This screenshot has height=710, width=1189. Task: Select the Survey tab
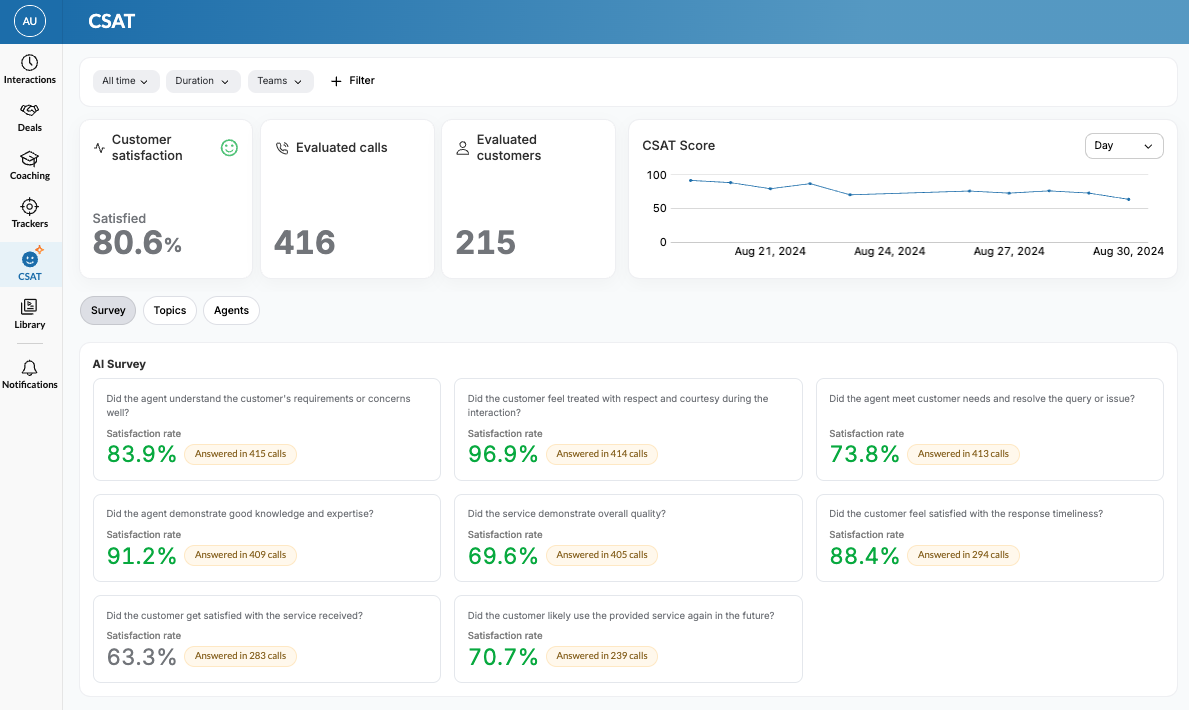click(x=108, y=310)
